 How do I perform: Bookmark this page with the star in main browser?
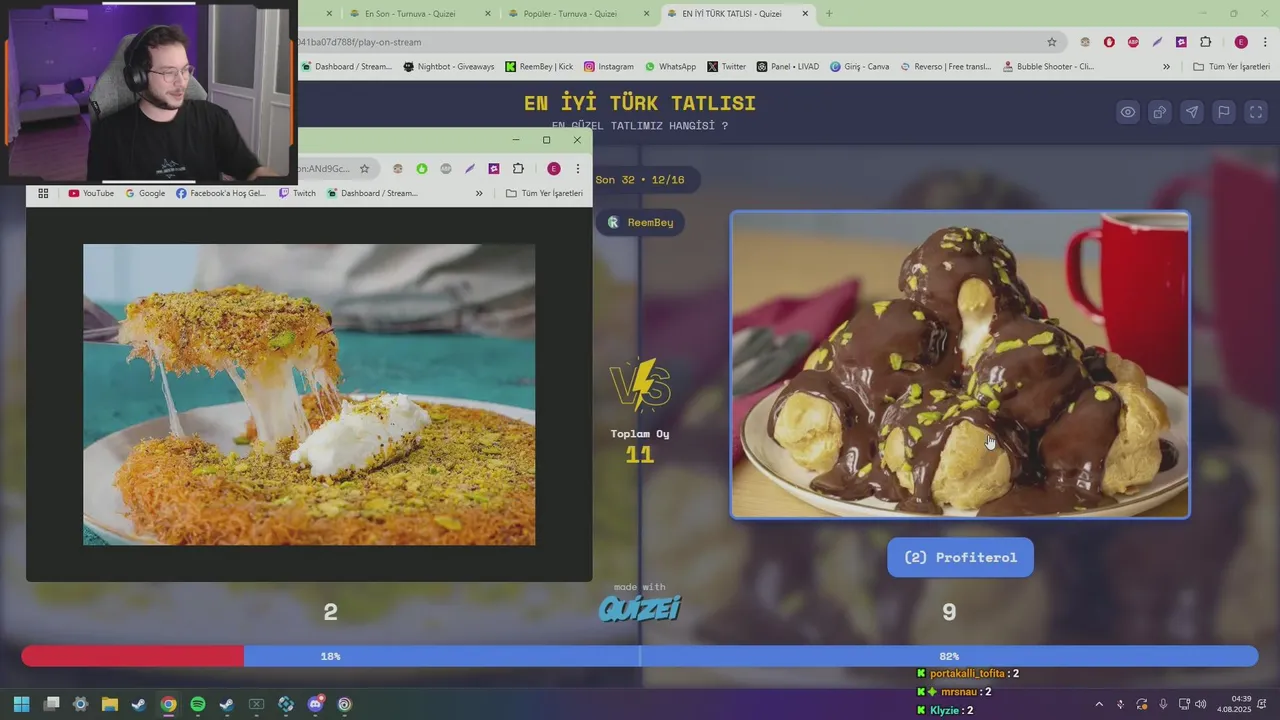coord(1052,42)
